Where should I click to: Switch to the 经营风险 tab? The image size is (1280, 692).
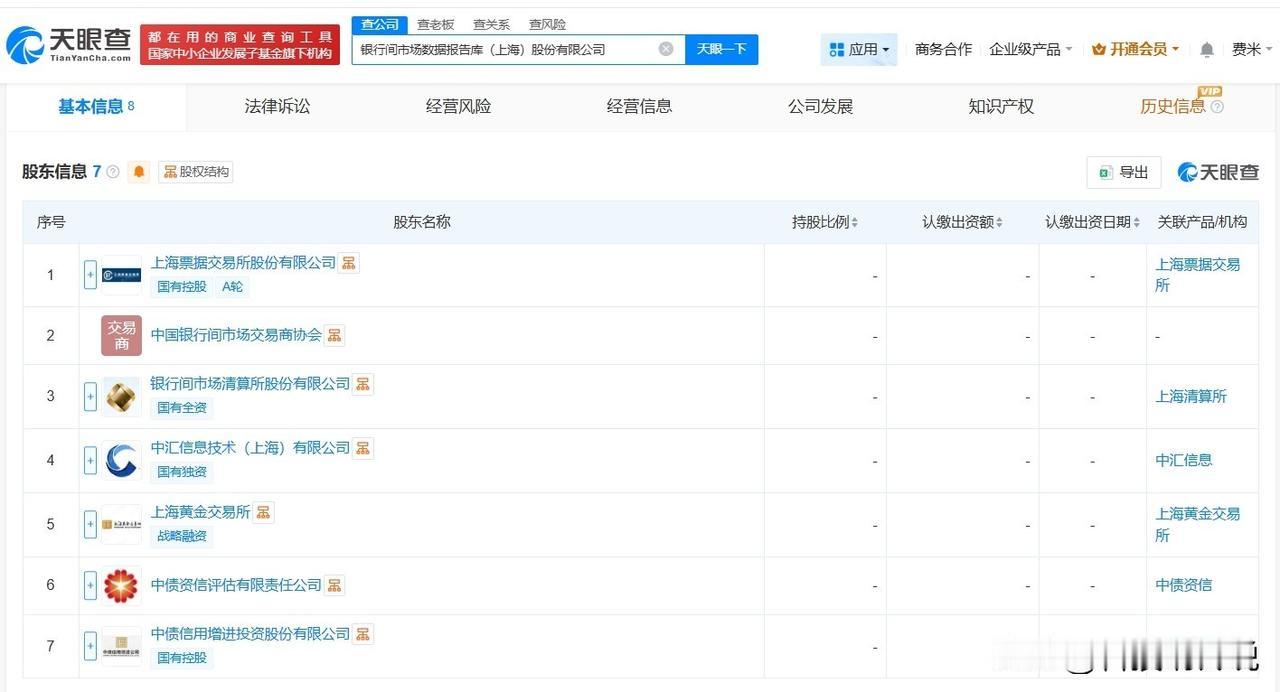click(x=458, y=107)
